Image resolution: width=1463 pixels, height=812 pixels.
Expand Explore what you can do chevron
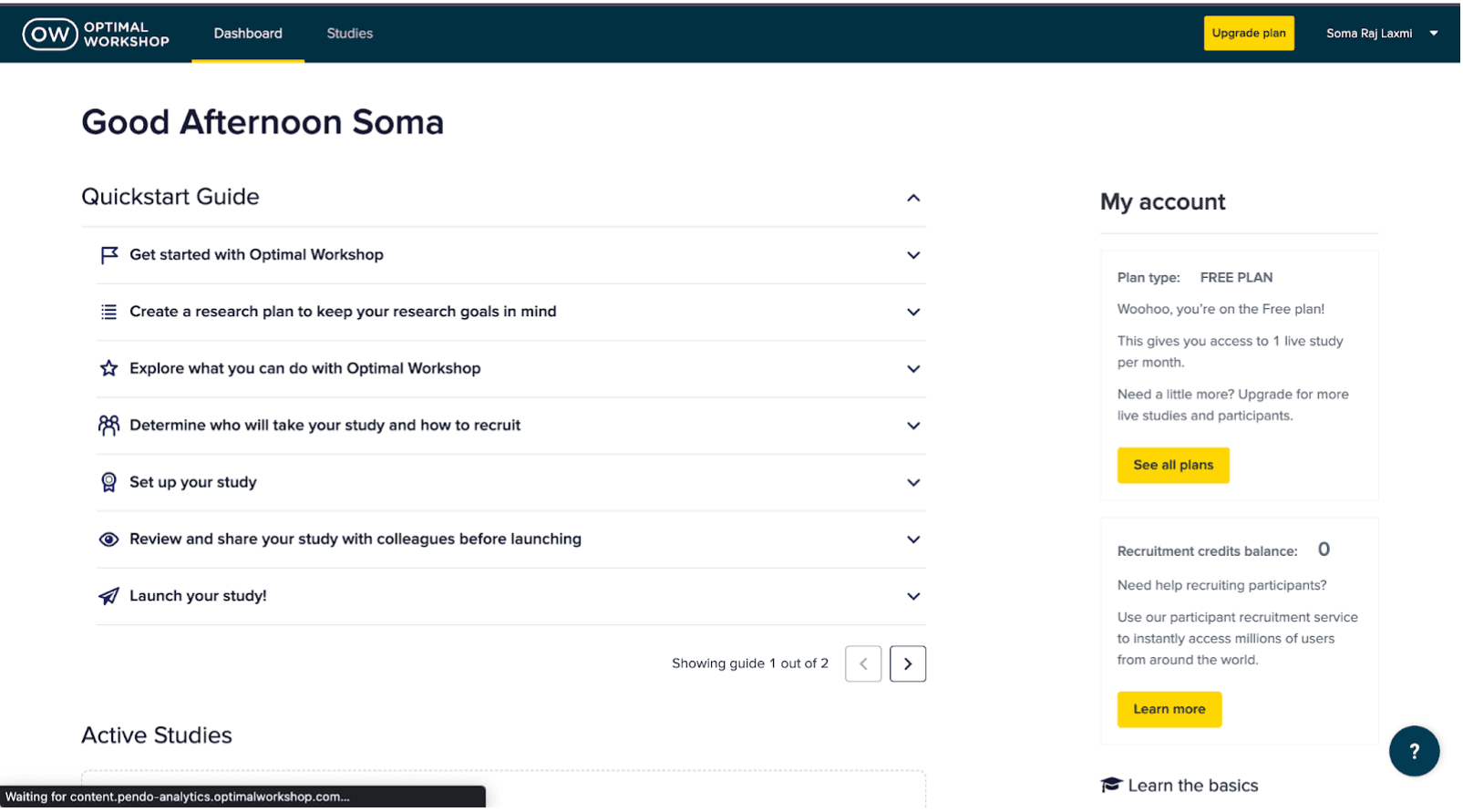coord(914,369)
